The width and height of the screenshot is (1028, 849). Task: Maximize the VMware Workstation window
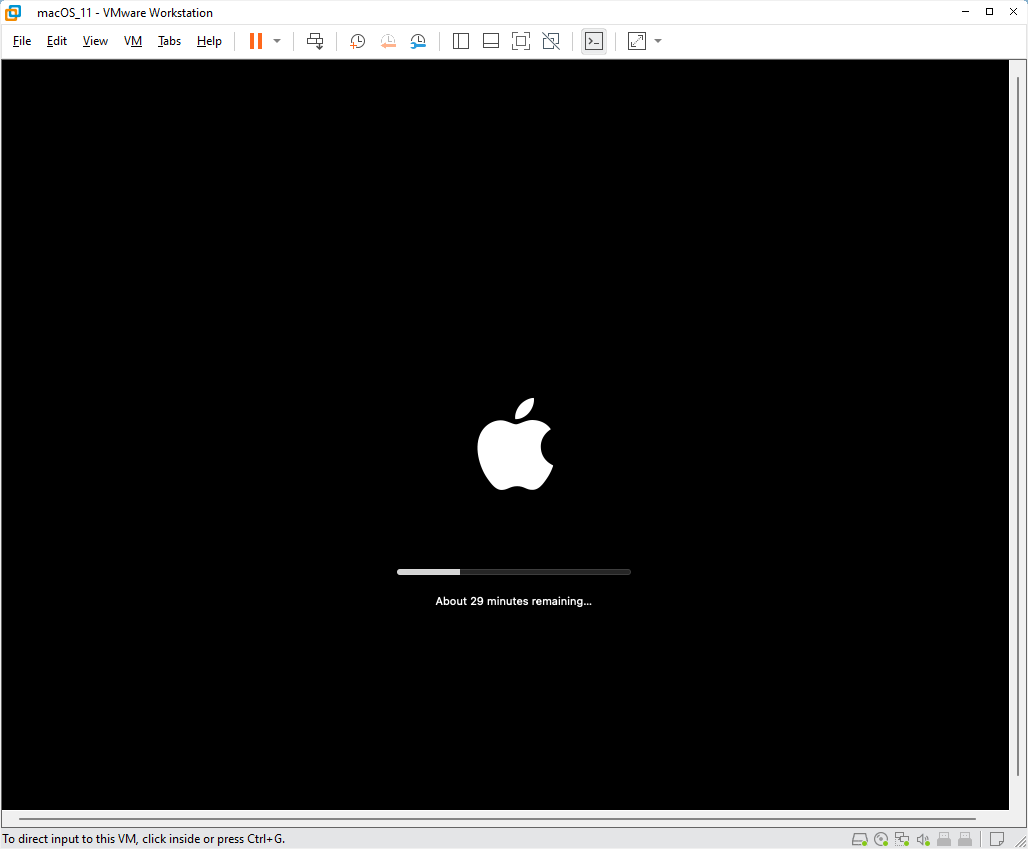tap(989, 12)
